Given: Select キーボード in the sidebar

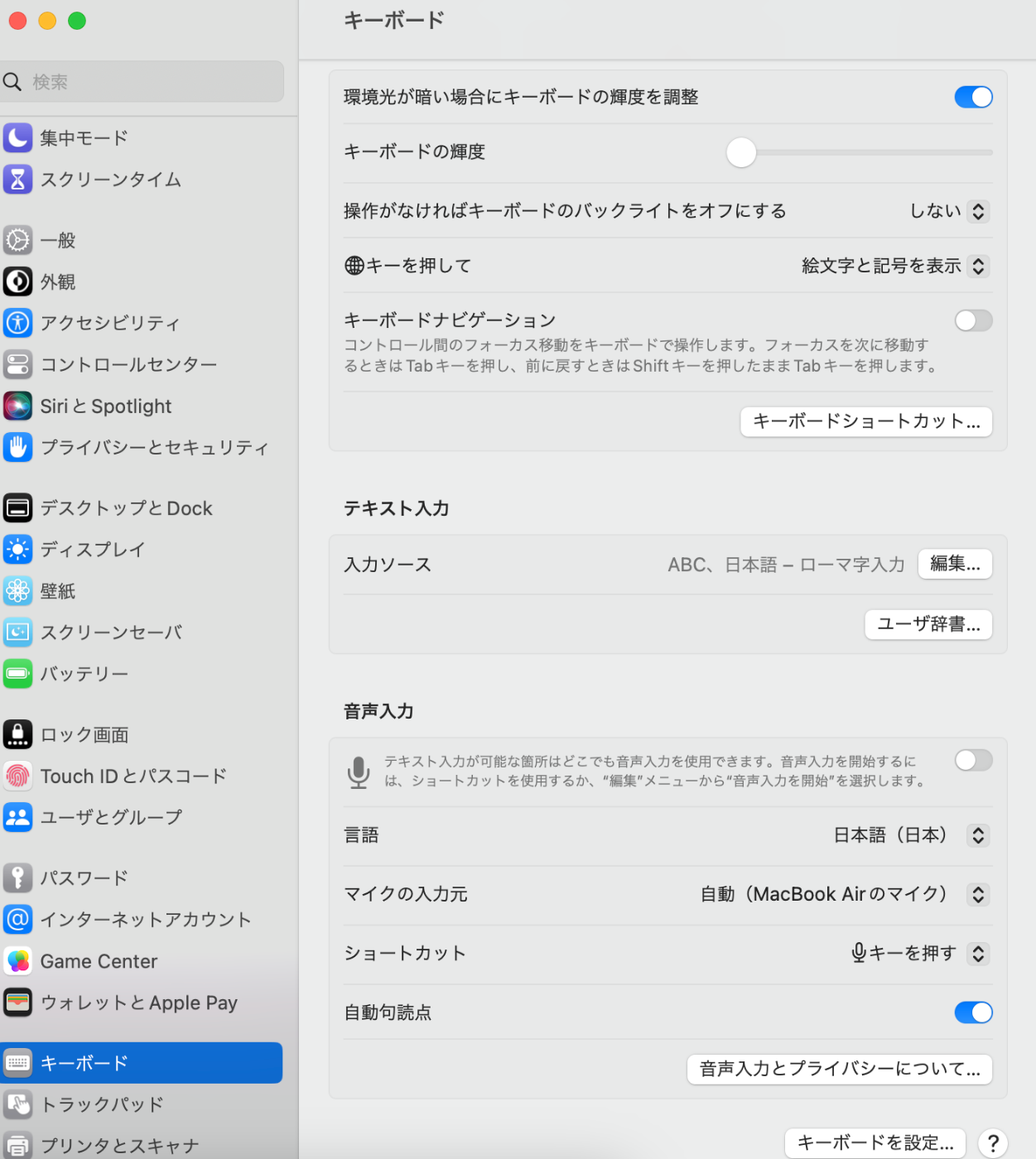Looking at the screenshot, I should pyautogui.click(x=141, y=1063).
